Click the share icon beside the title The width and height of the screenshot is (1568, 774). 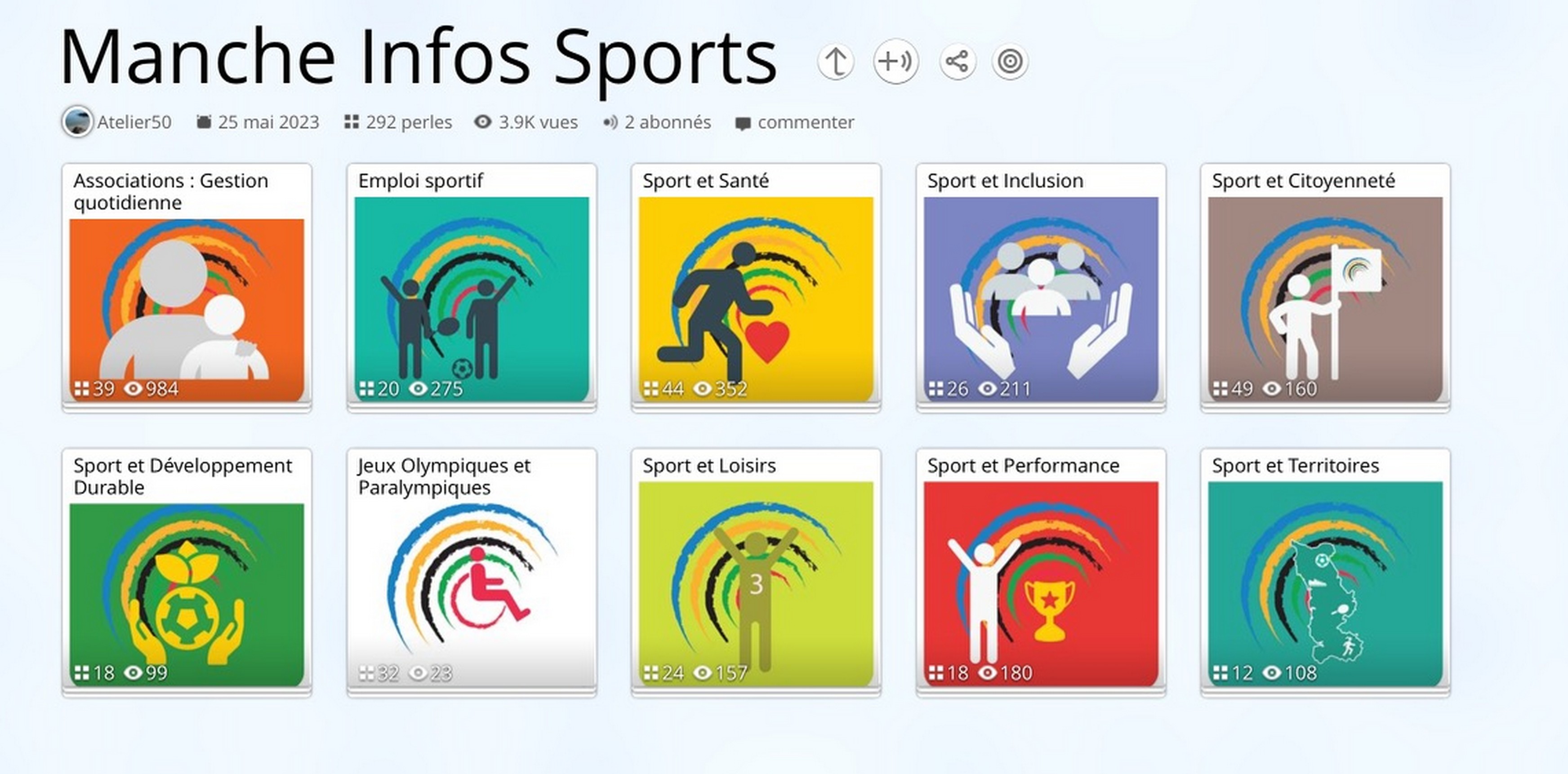click(958, 62)
